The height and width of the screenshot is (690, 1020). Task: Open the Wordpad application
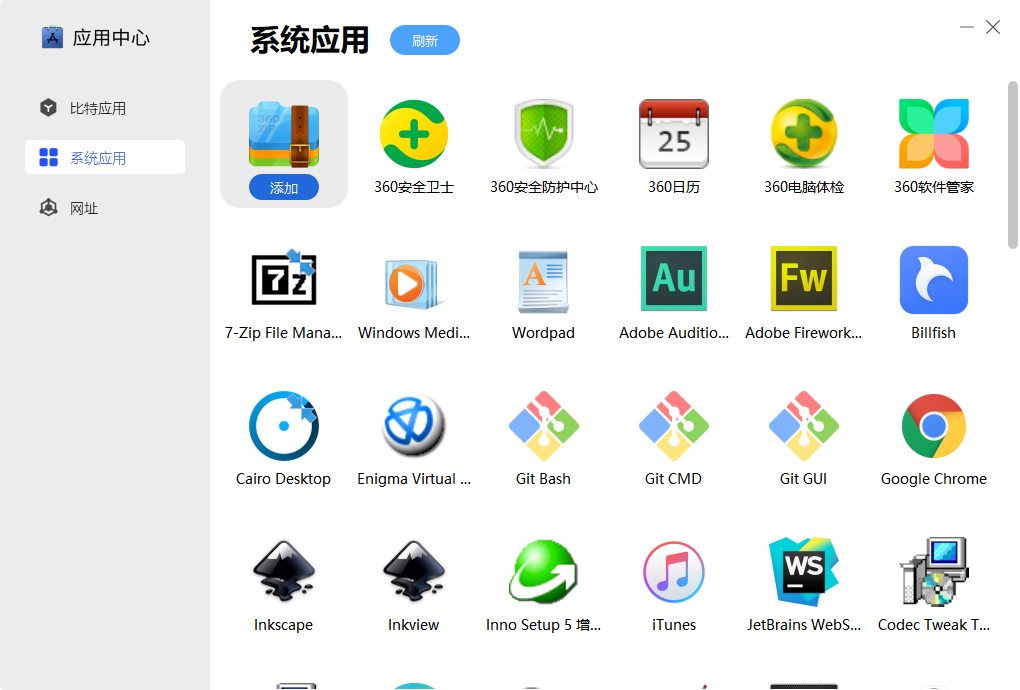coord(543,279)
